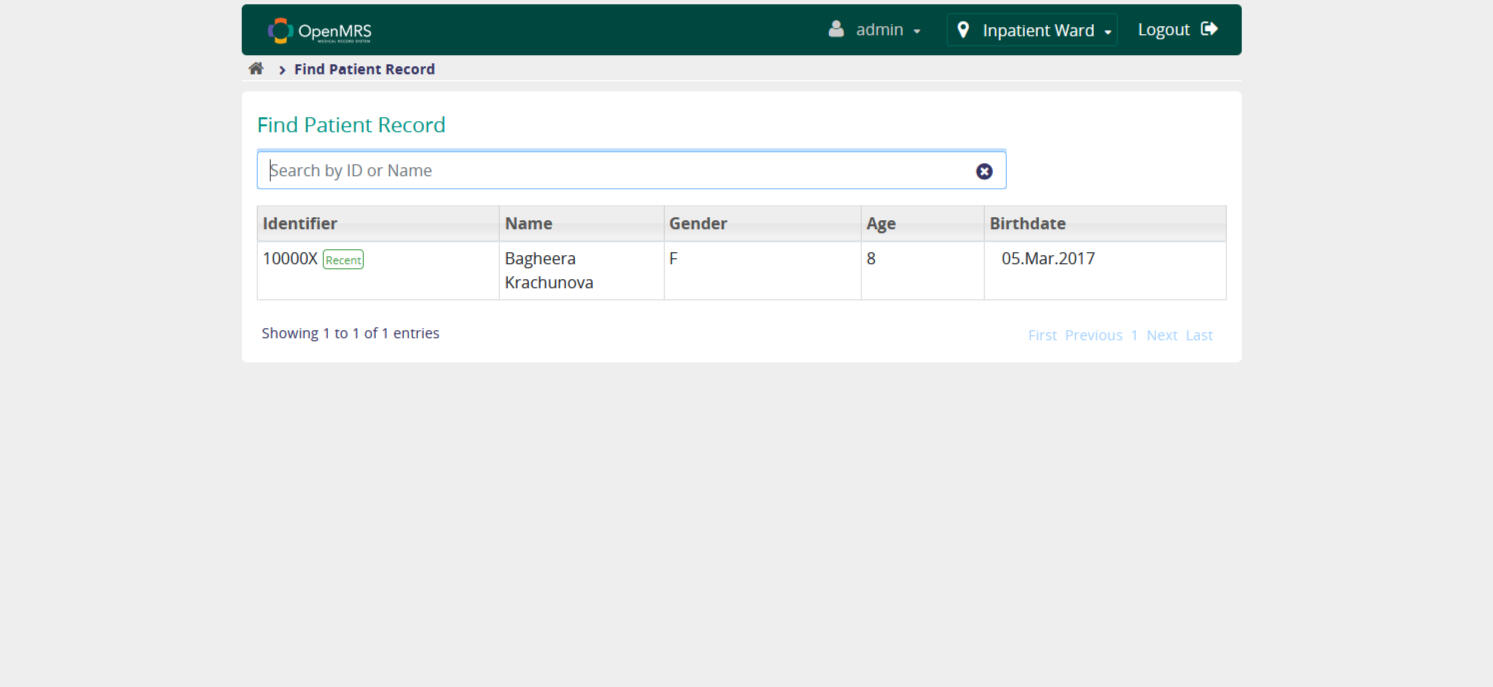This screenshot has height=687, width=1493.
Task: Click the OpenMRS logo
Action: pyautogui.click(x=319, y=31)
